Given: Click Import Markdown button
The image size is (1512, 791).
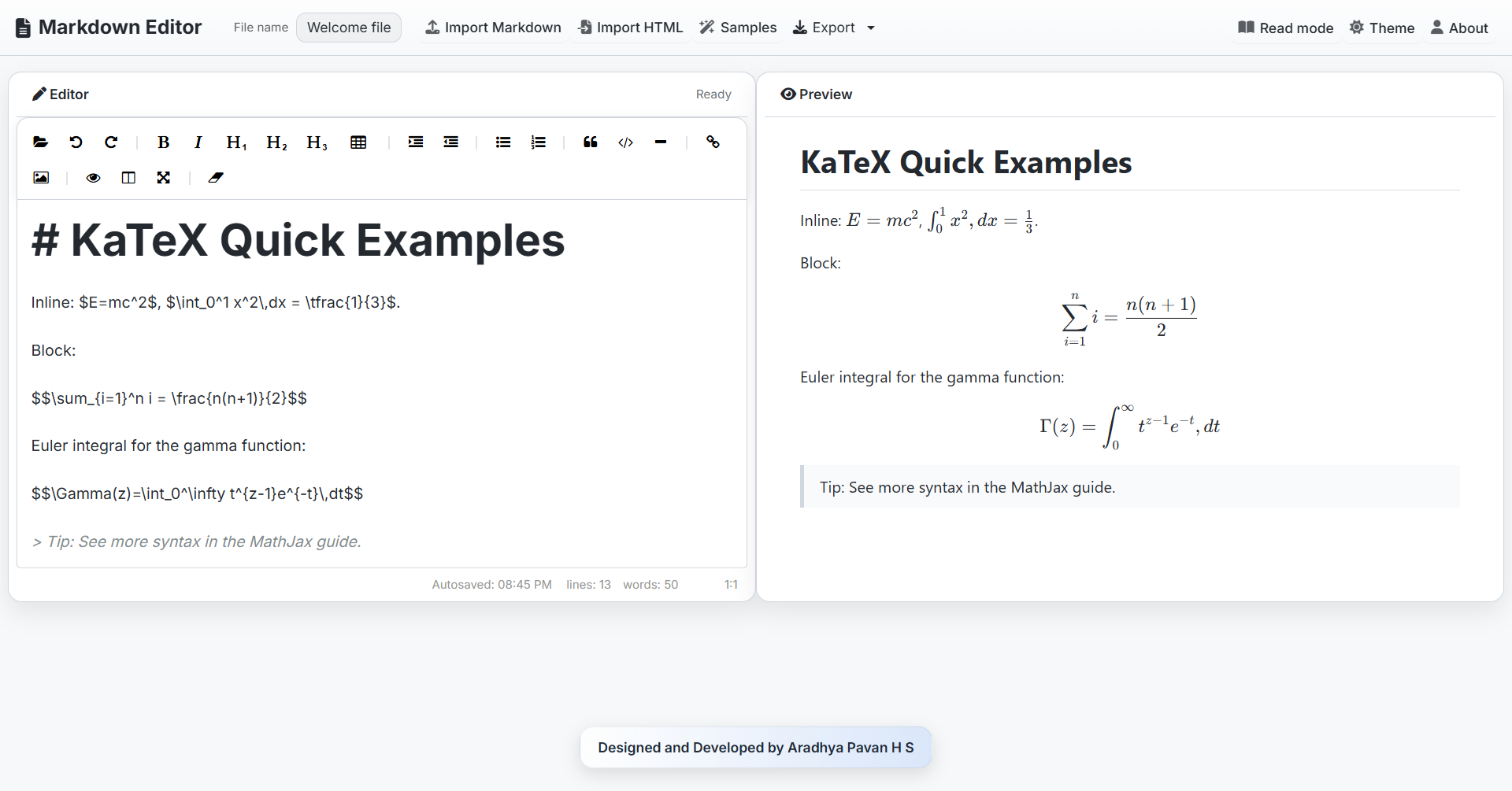Looking at the screenshot, I should click(x=494, y=28).
